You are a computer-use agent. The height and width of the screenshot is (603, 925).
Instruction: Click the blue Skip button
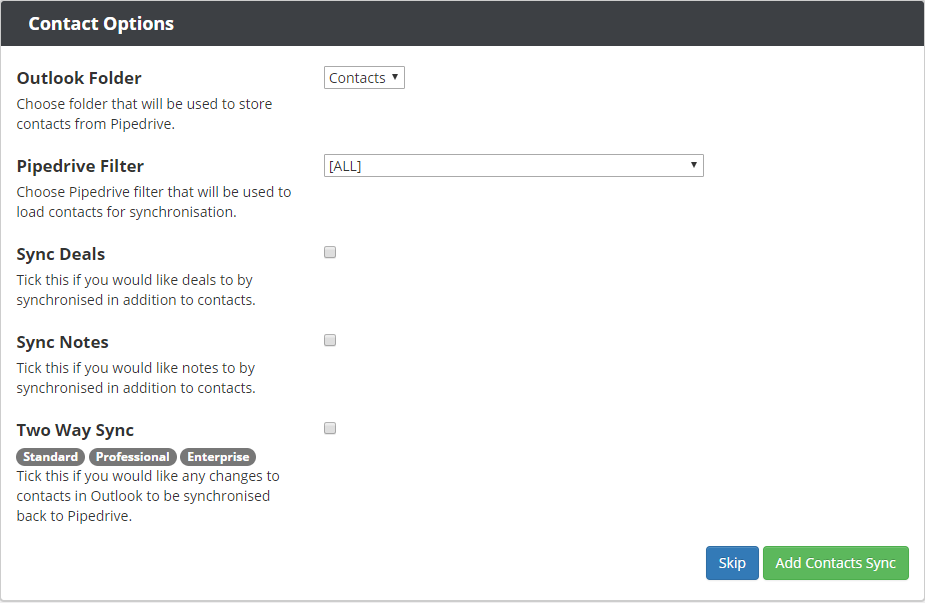pyautogui.click(x=732, y=563)
